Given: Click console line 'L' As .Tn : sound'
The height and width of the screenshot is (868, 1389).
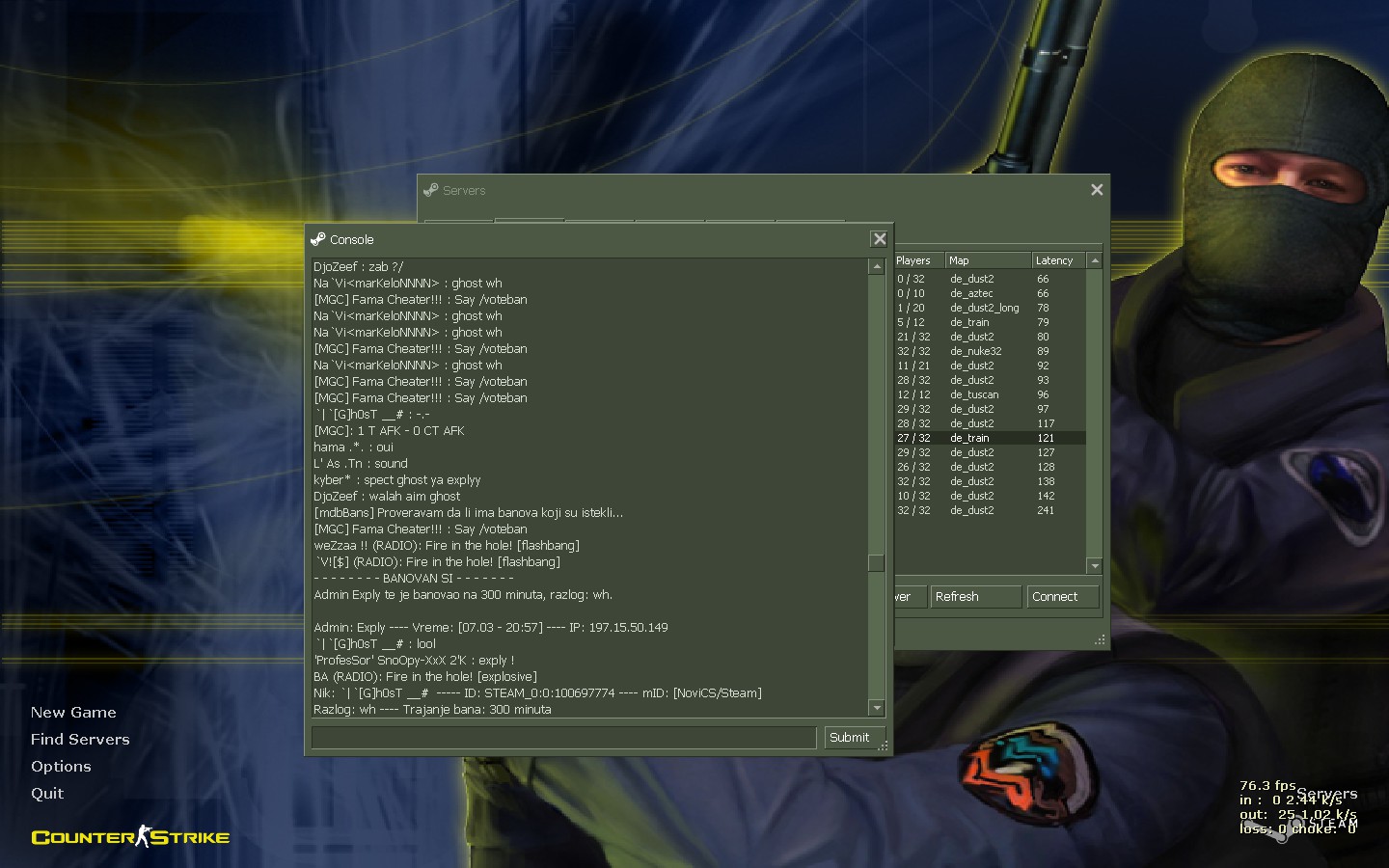Looking at the screenshot, I should [x=361, y=464].
